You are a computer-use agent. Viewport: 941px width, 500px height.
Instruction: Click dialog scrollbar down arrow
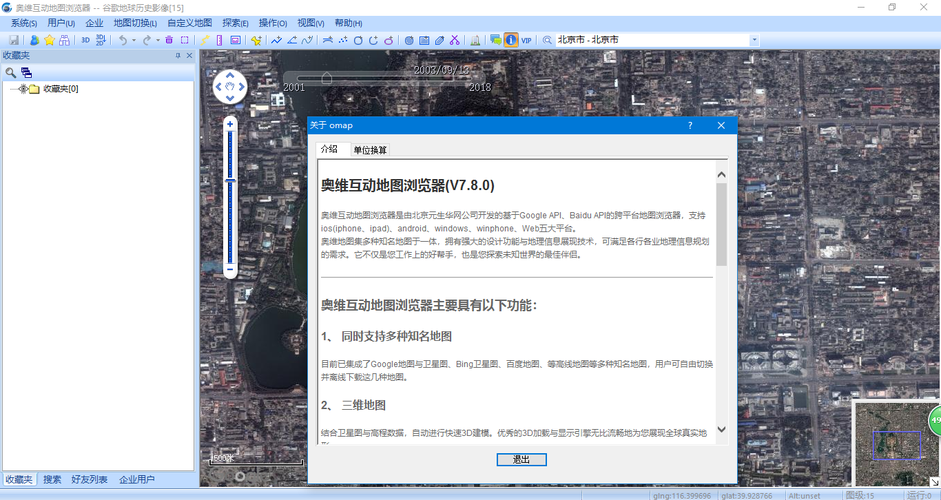tap(721, 430)
